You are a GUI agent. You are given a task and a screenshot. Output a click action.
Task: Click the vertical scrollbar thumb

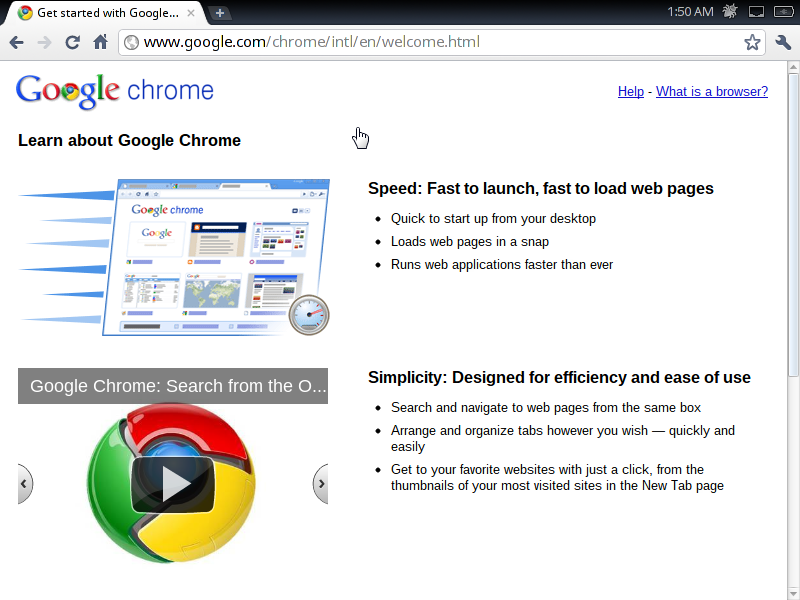(x=793, y=224)
